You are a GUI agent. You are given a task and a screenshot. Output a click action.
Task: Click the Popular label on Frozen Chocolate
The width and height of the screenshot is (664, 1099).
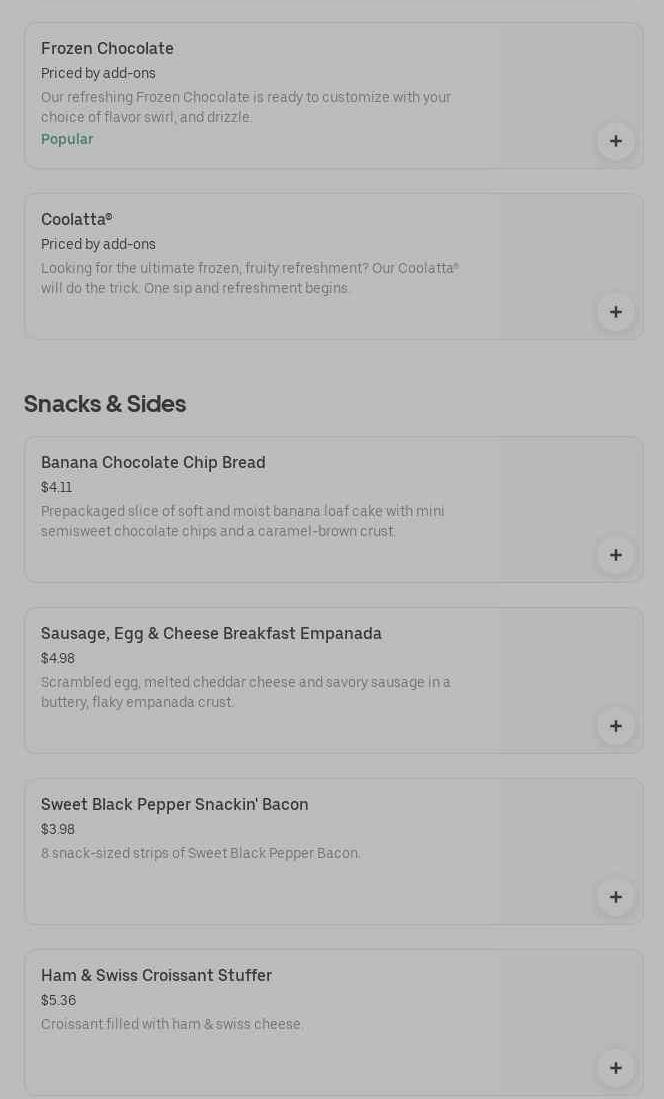(x=67, y=139)
